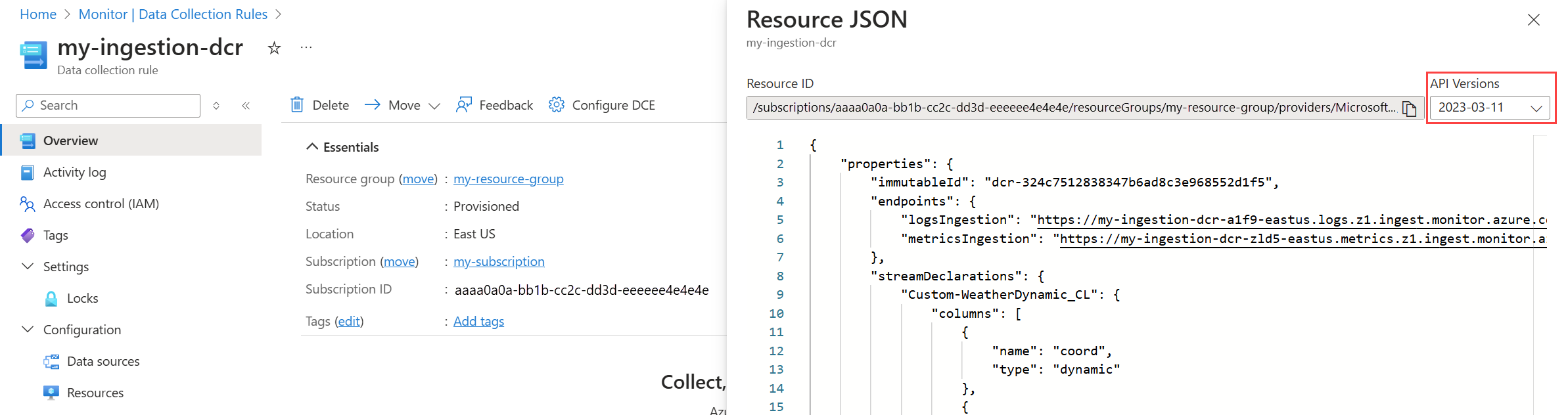Click the Add tags link
The height and width of the screenshot is (415, 1568).
(478, 321)
